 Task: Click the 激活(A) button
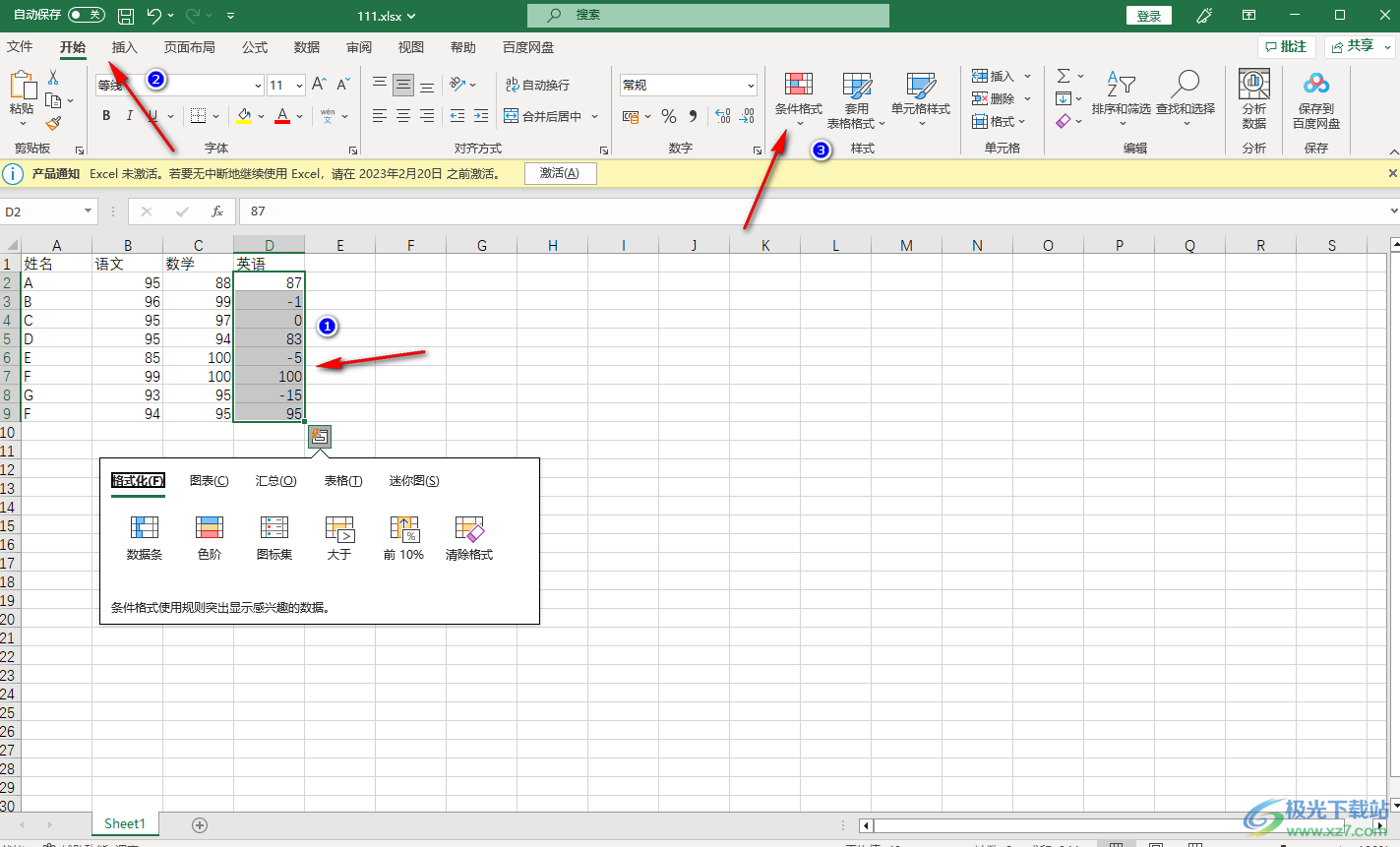click(560, 173)
